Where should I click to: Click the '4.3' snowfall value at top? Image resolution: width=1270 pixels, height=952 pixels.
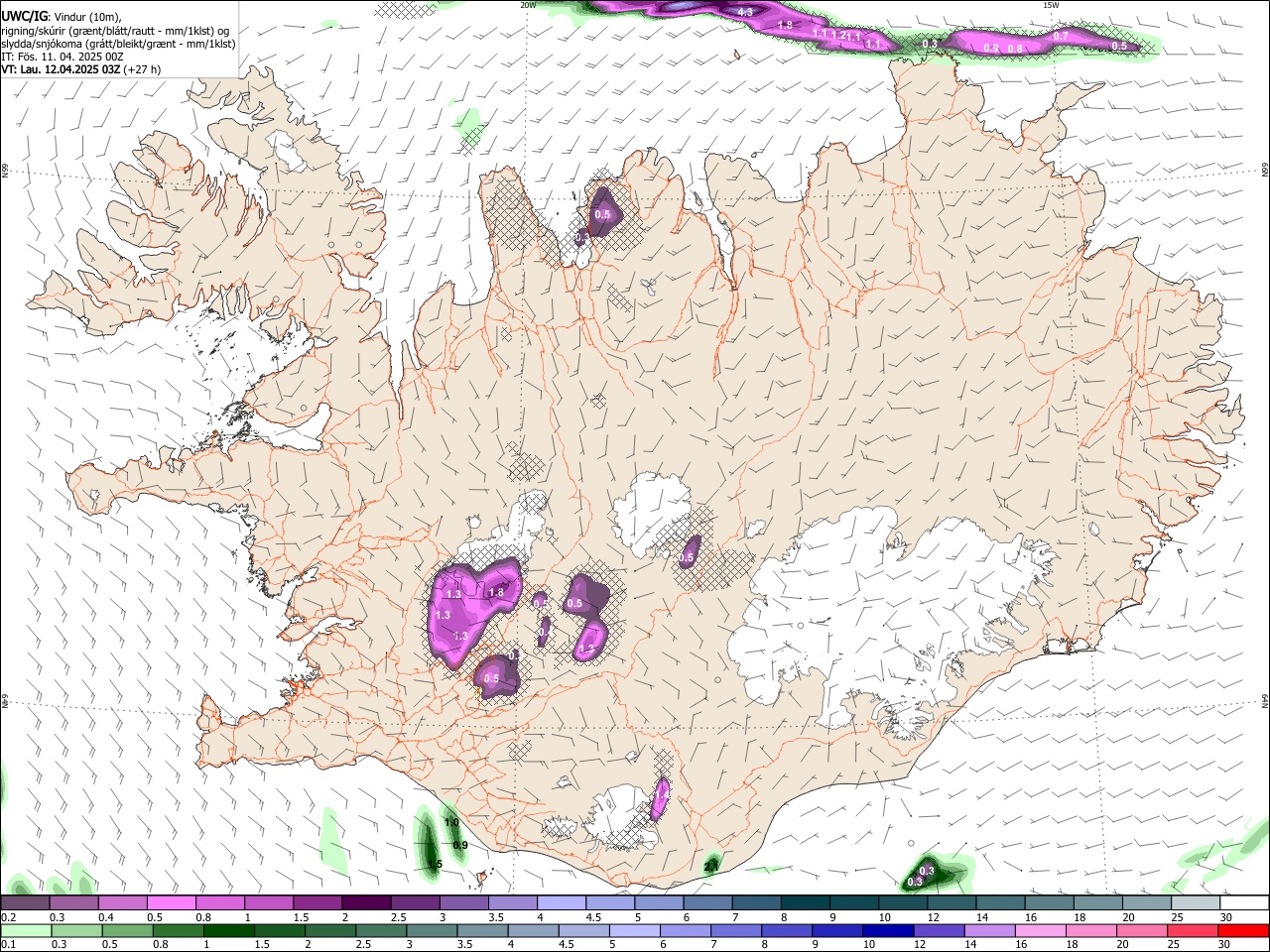tap(746, 12)
